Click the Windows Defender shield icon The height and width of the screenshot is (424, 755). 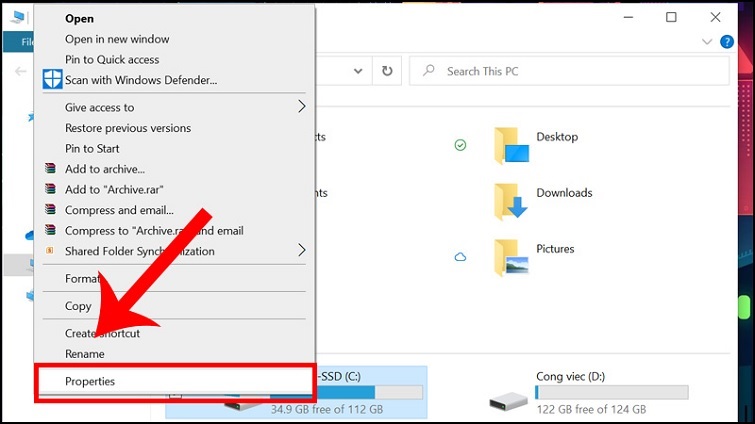(x=52, y=80)
